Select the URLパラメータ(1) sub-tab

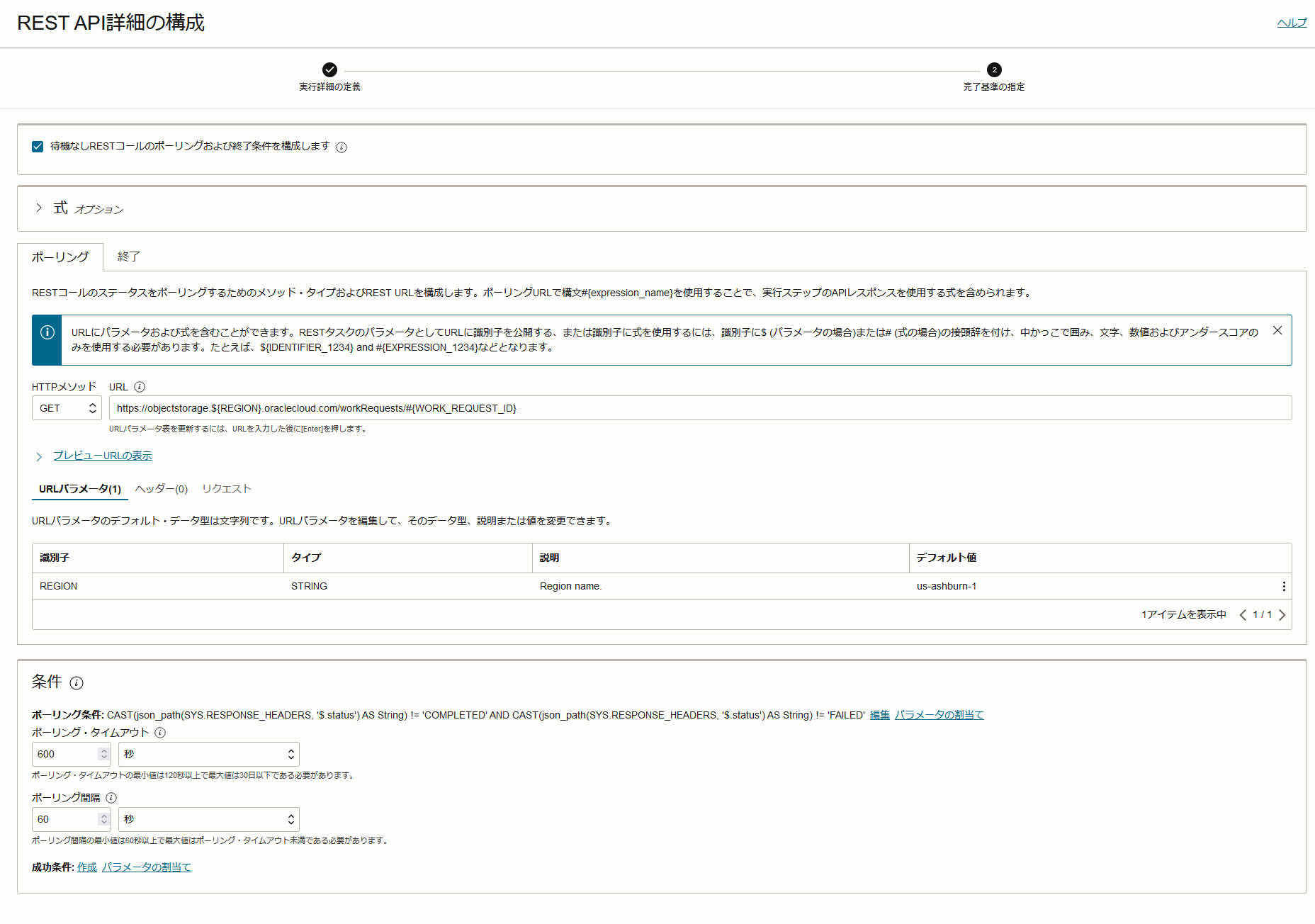(80, 489)
